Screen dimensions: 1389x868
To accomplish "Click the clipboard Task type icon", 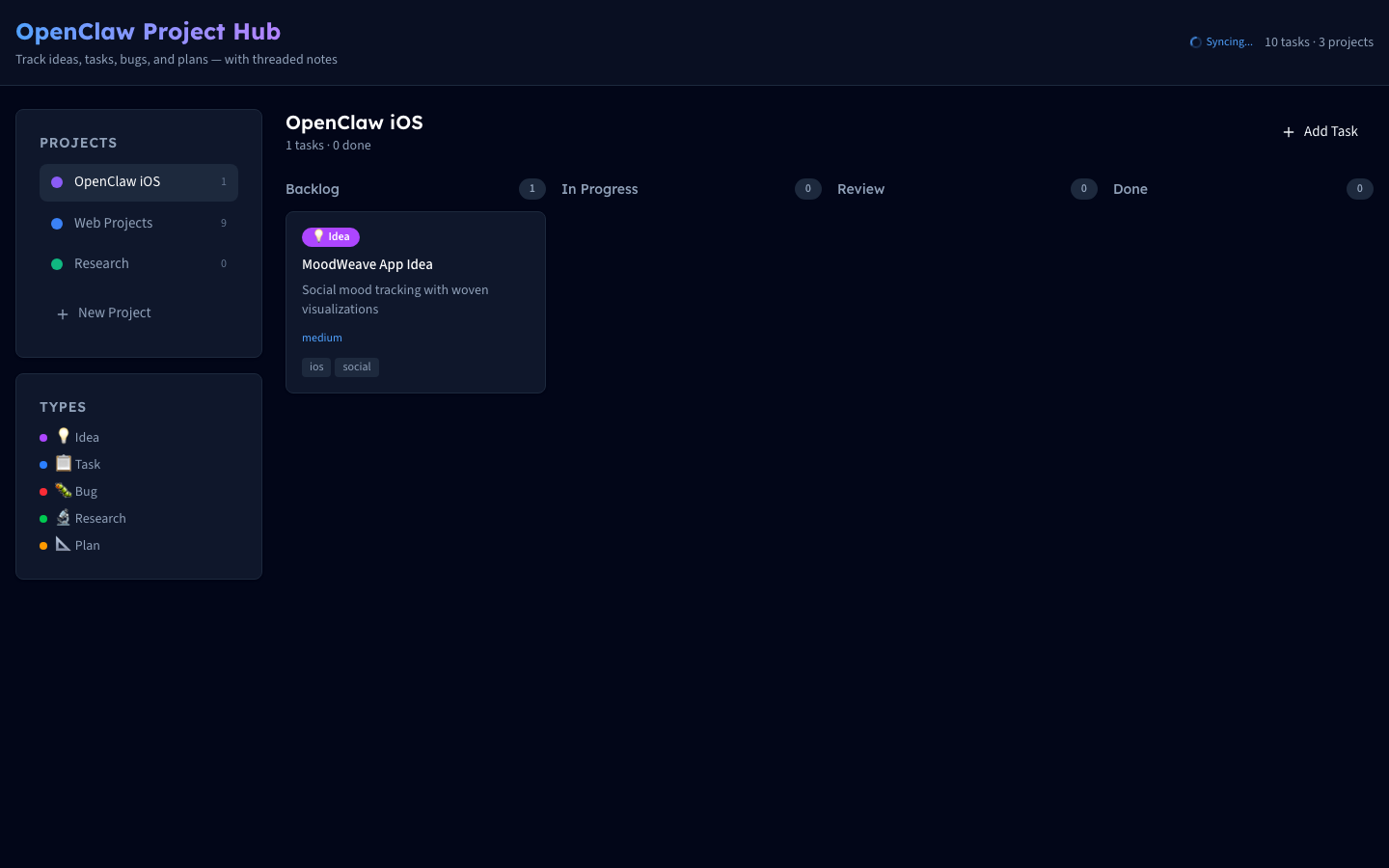I will coord(64,463).
